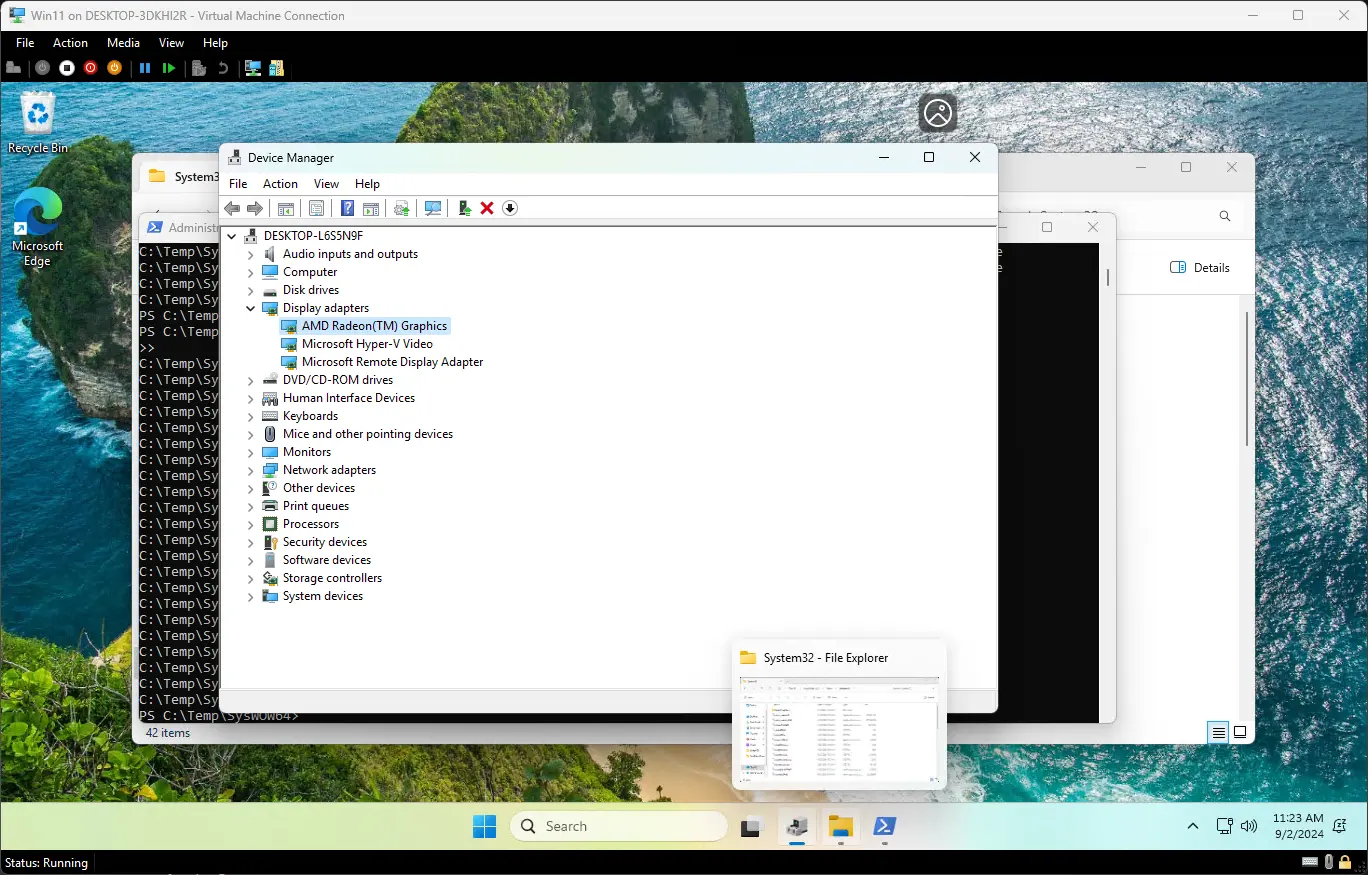The width and height of the screenshot is (1368, 875).
Task: Click the Forward arrow in Device Manager toolbar
Action: click(x=255, y=208)
